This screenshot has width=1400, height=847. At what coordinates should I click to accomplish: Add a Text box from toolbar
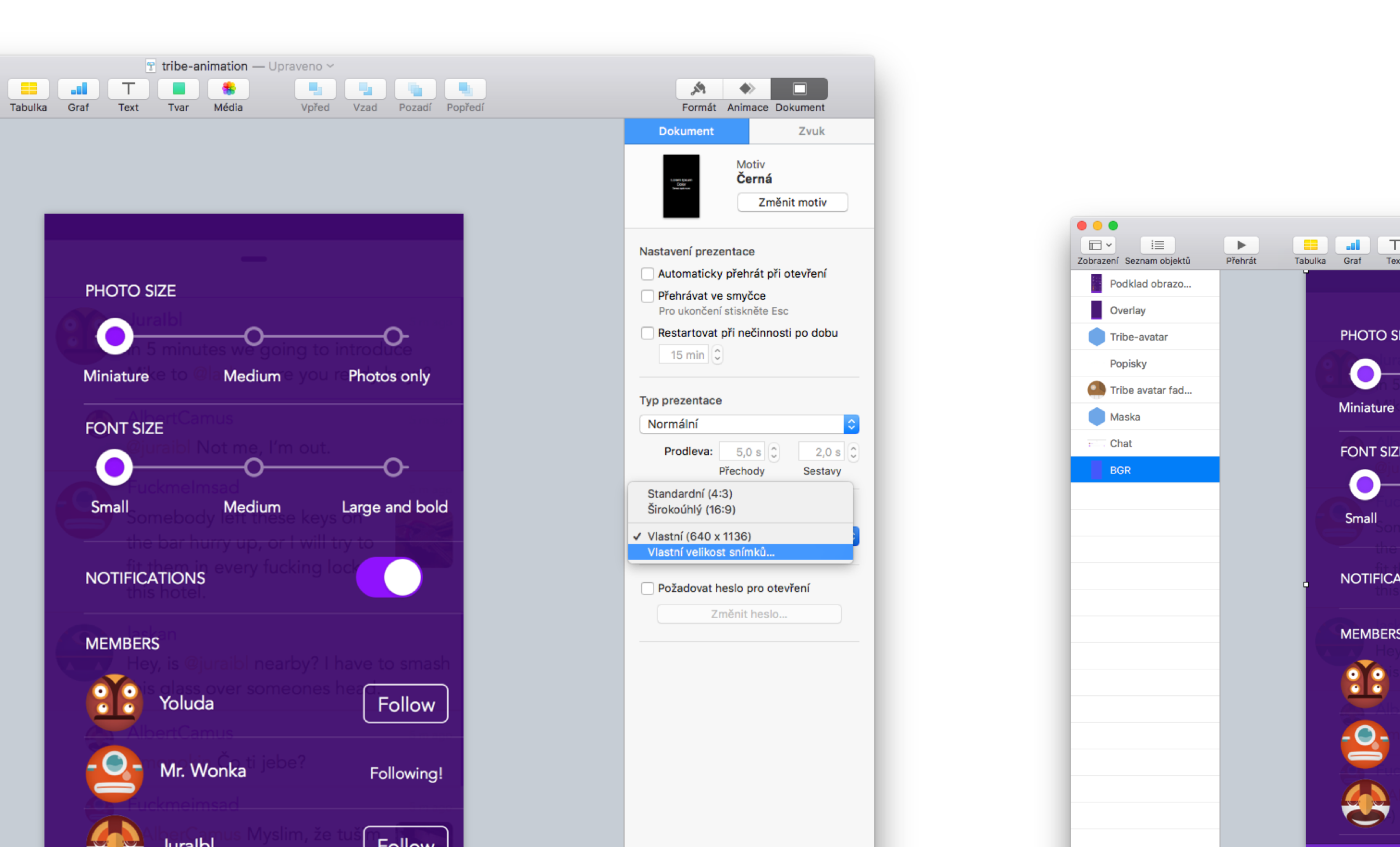[x=128, y=89]
